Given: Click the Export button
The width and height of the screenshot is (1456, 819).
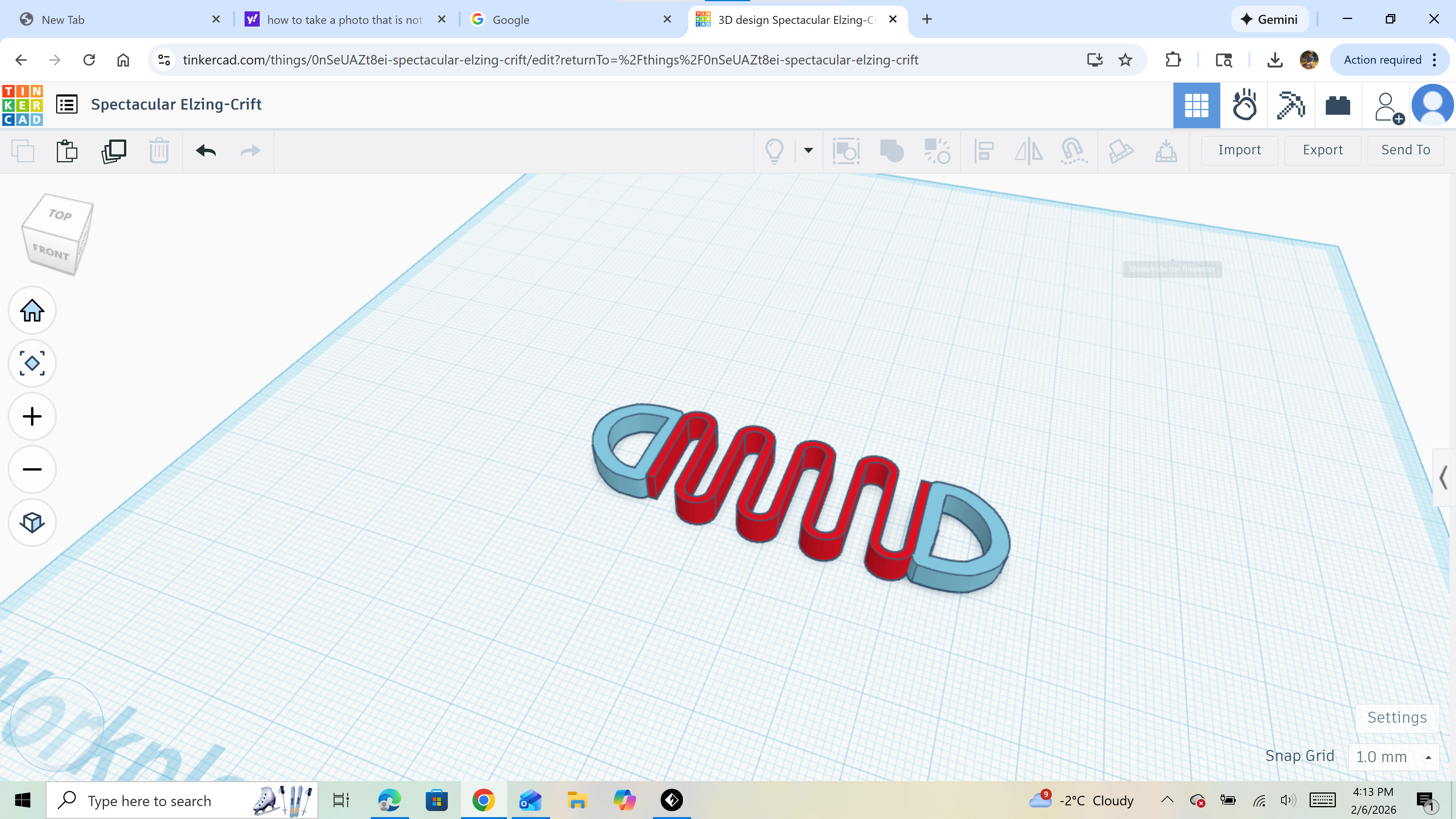Looking at the screenshot, I should pos(1323,150).
